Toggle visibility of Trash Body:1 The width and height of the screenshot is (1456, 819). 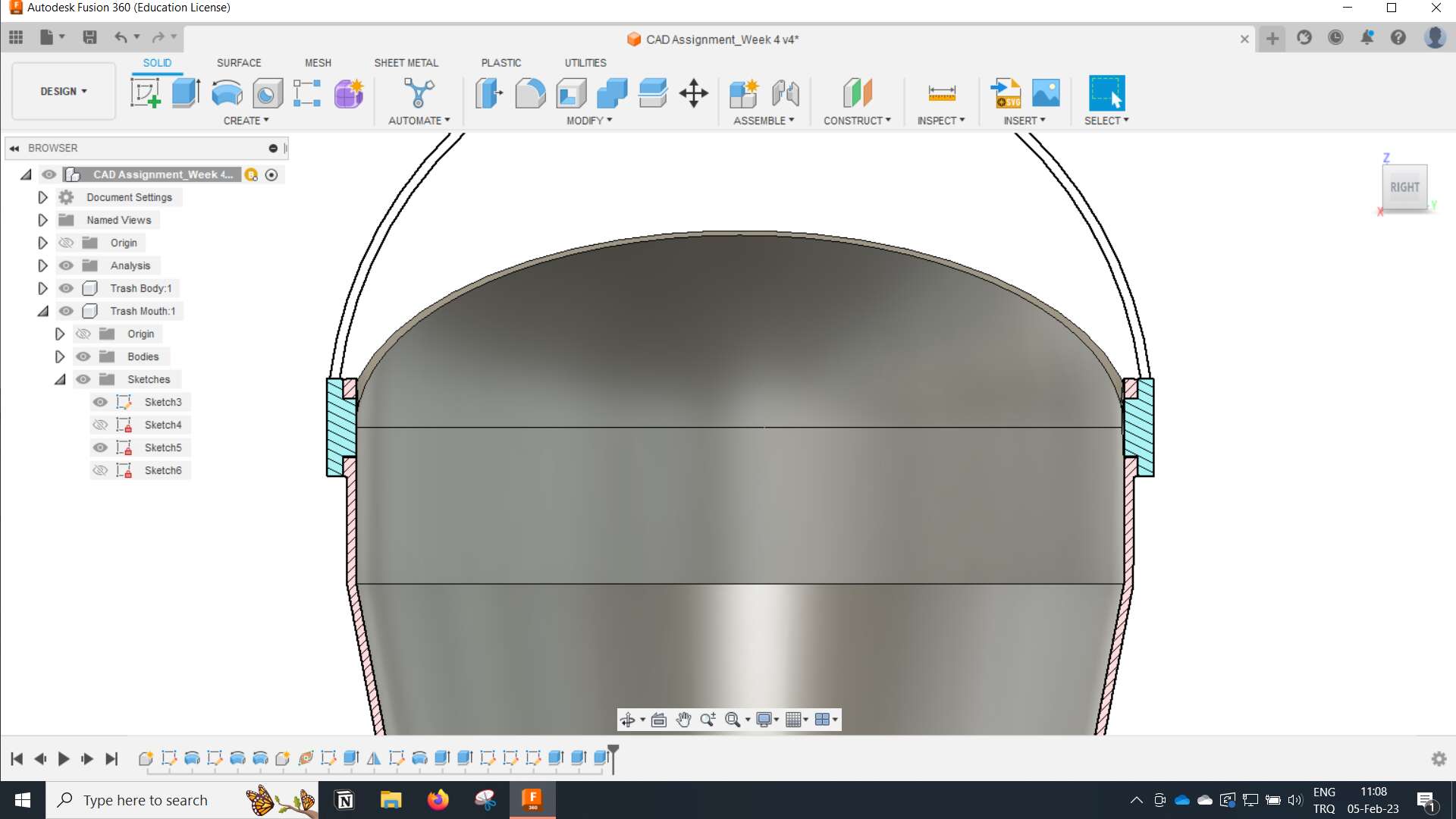coord(67,288)
